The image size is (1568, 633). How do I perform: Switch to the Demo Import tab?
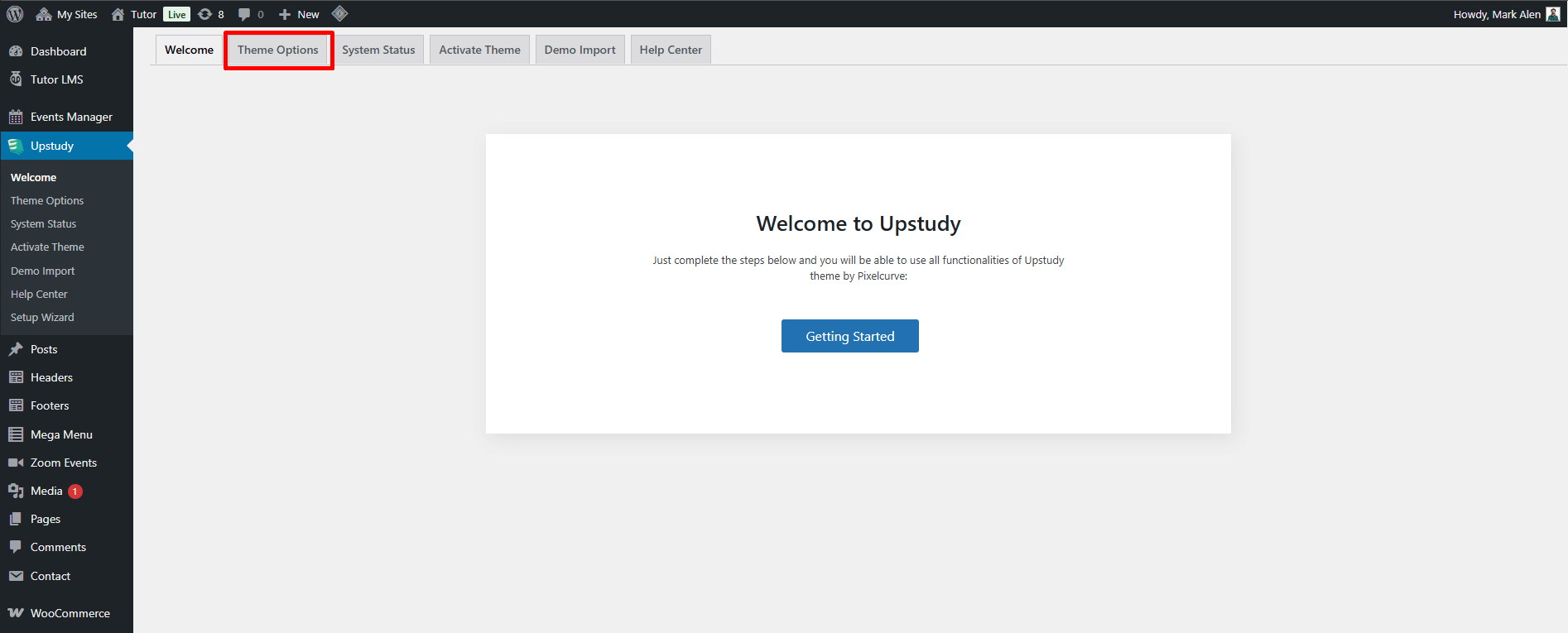(x=580, y=50)
